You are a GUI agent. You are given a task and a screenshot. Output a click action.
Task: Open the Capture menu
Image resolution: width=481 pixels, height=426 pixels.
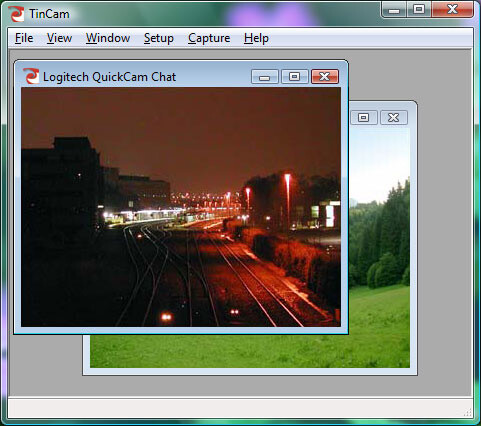(x=209, y=38)
